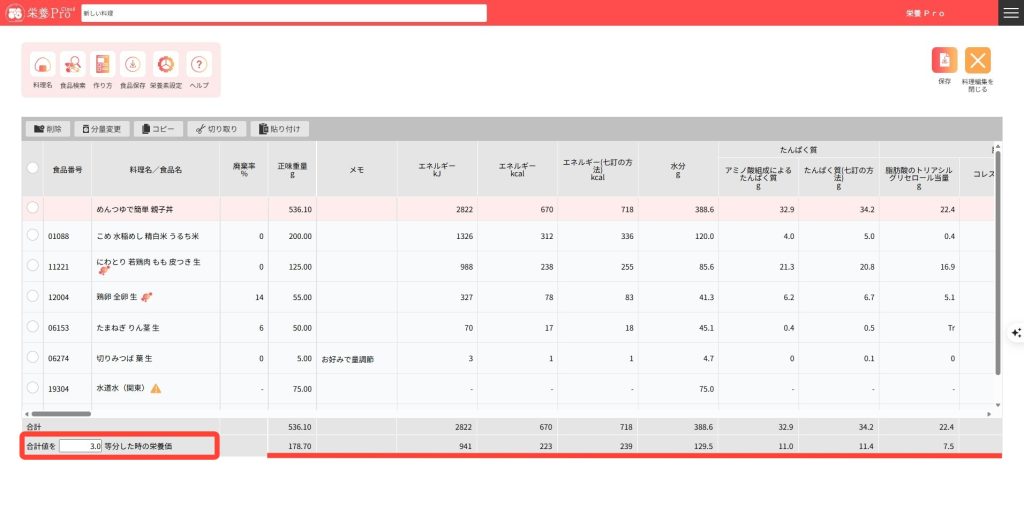
Task: Click the メモ column header
Action: 357,169
